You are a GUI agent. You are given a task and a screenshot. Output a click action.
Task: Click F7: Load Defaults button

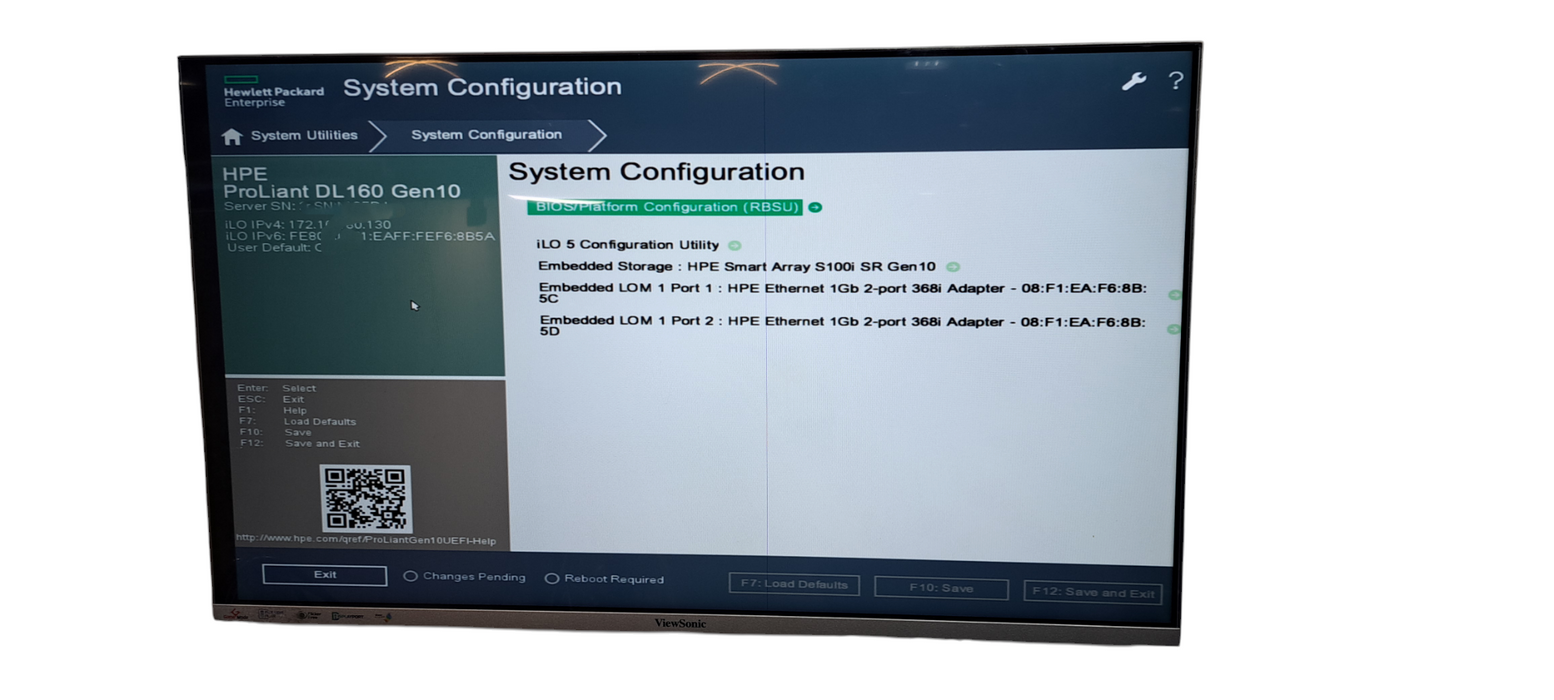pyautogui.click(x=794, y=584)
